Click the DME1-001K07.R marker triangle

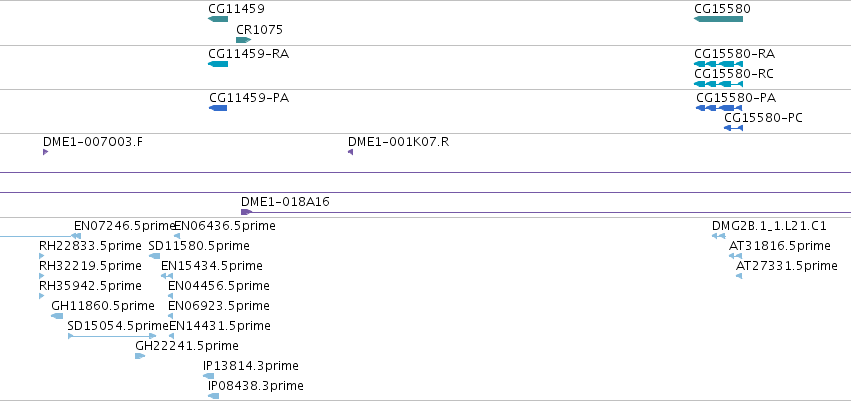point(351,152)
